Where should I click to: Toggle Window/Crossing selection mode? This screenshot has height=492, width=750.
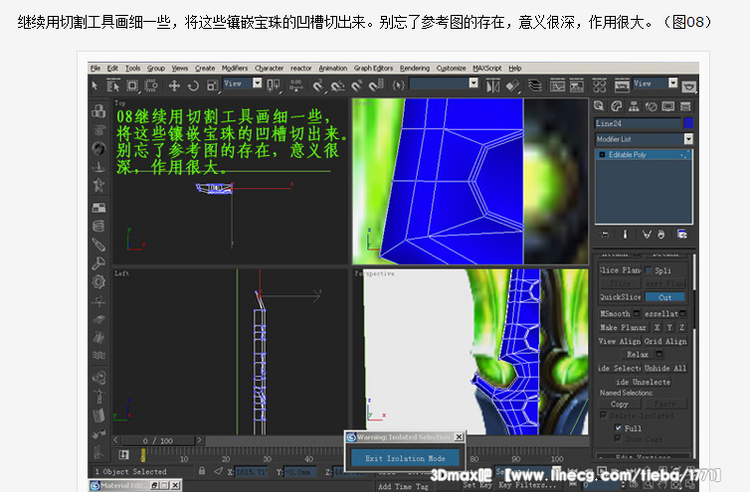click(x=151, y=86)
